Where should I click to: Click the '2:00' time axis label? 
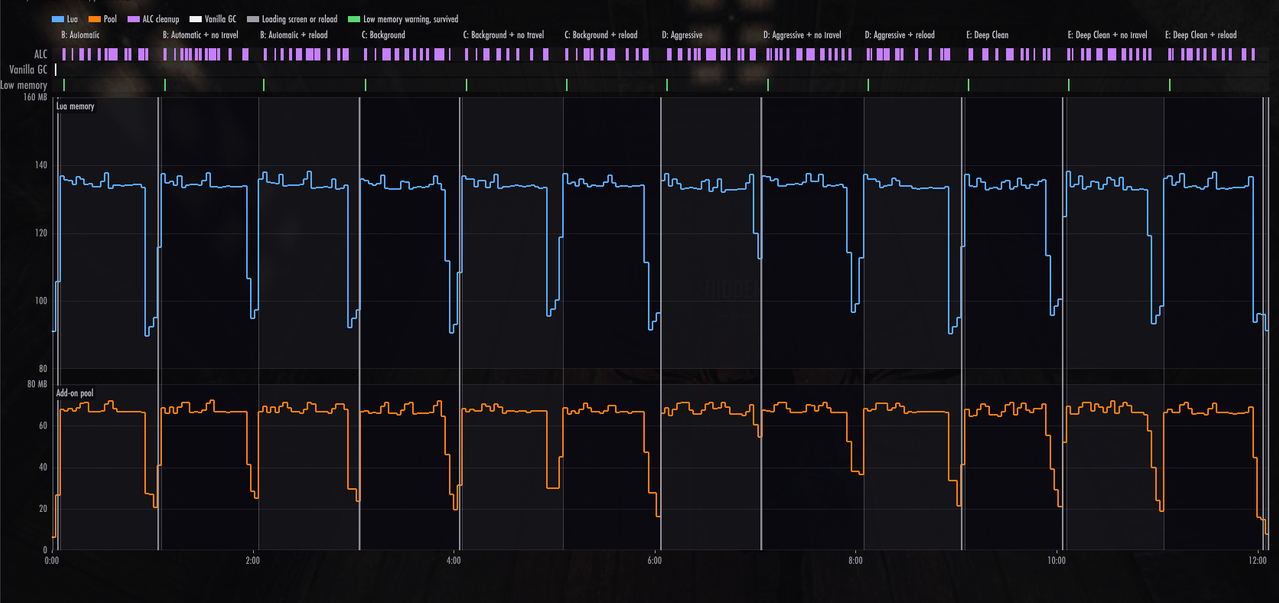253,561
